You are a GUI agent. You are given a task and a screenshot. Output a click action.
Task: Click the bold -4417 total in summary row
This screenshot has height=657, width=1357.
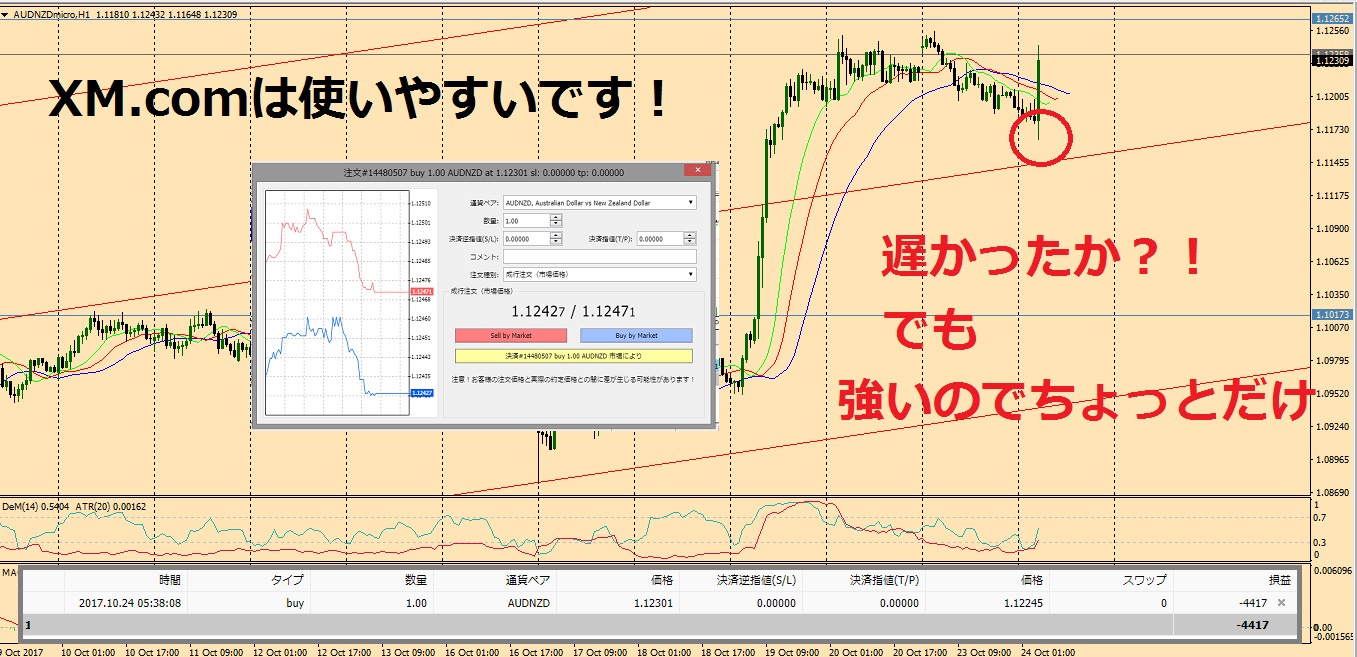(x=1252, y=624)
